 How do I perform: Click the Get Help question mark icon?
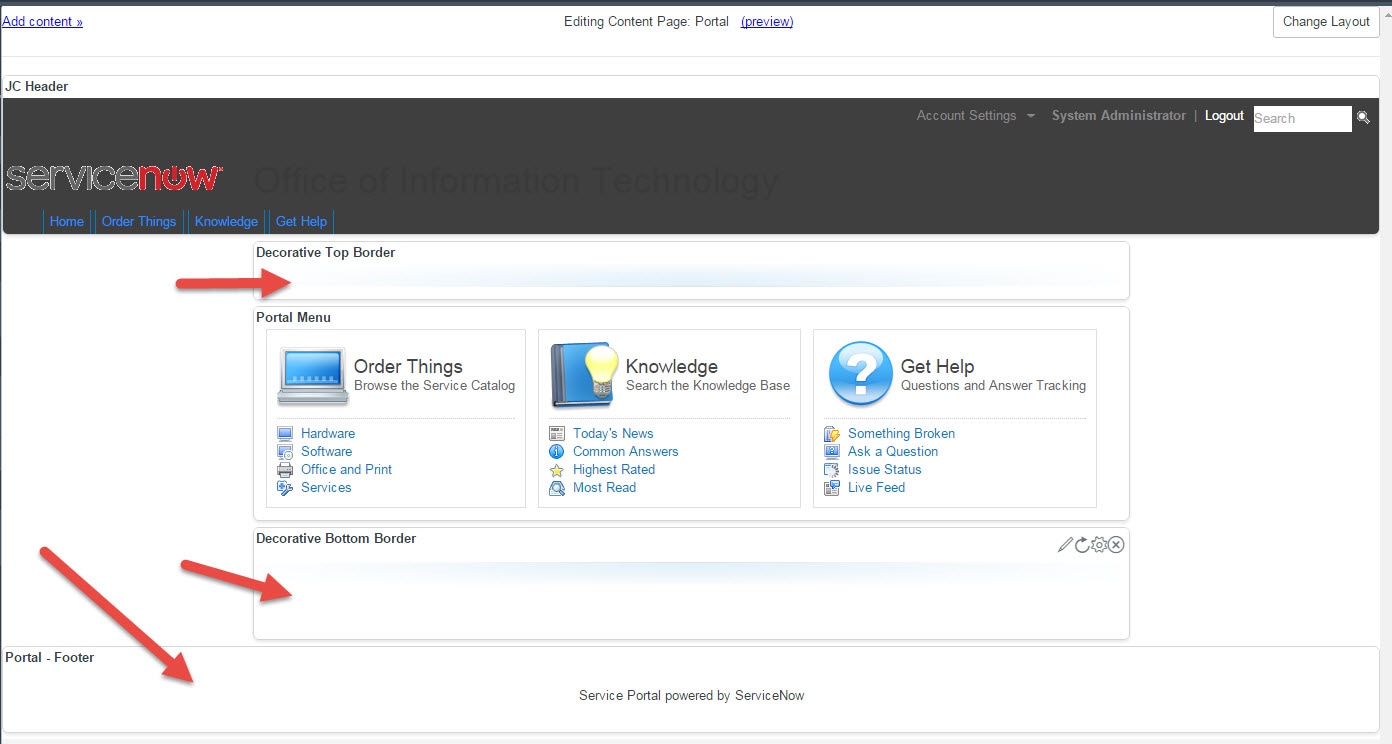860,374
